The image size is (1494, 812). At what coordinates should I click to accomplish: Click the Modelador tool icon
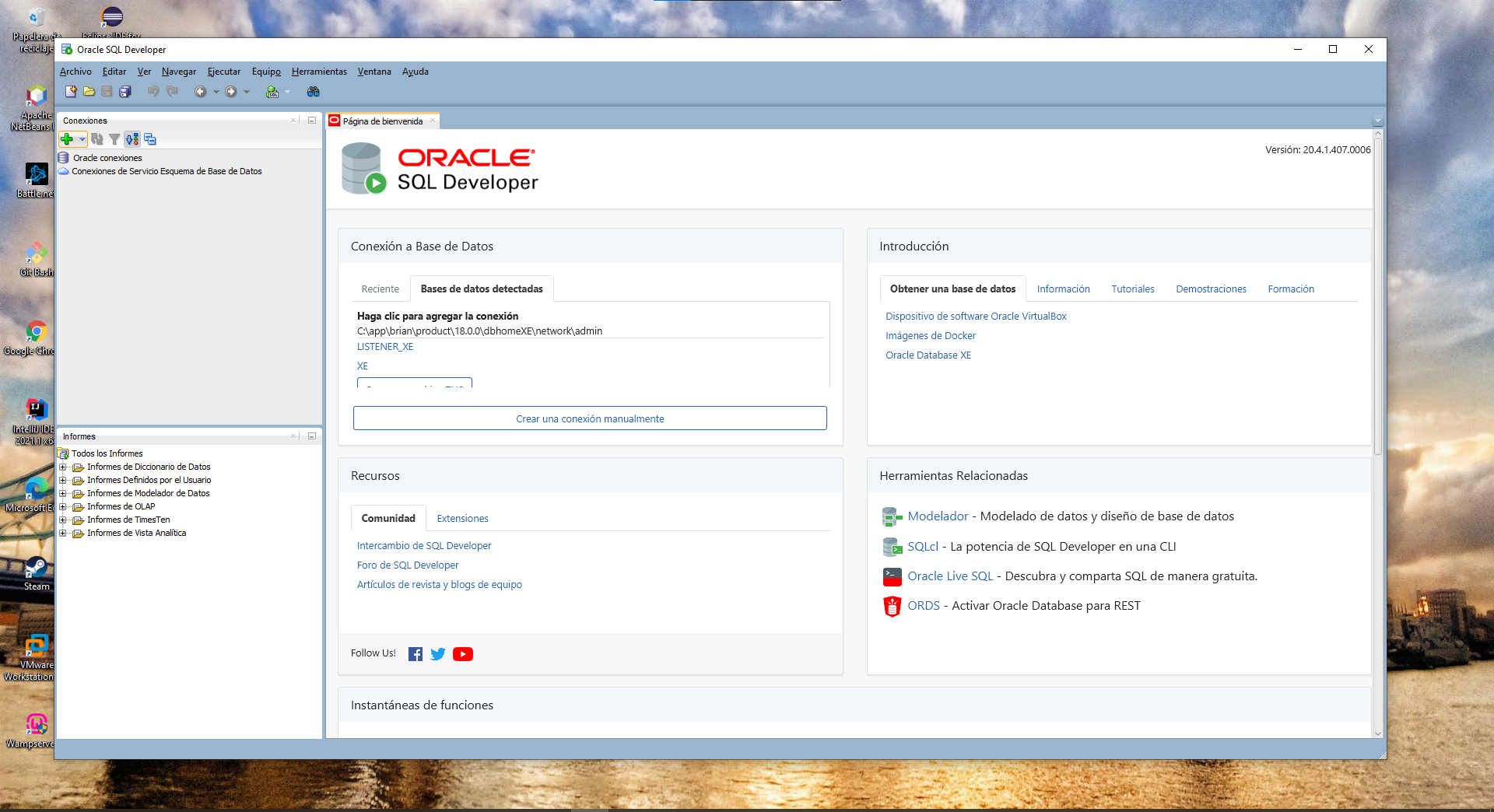892,516
